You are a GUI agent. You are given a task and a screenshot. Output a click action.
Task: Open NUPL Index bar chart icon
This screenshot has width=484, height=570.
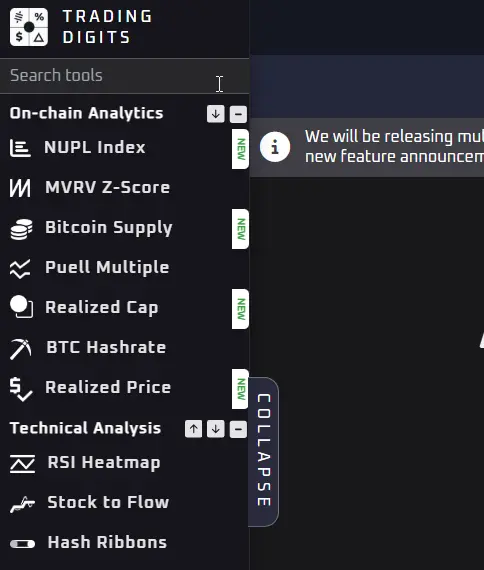point(20,148)
